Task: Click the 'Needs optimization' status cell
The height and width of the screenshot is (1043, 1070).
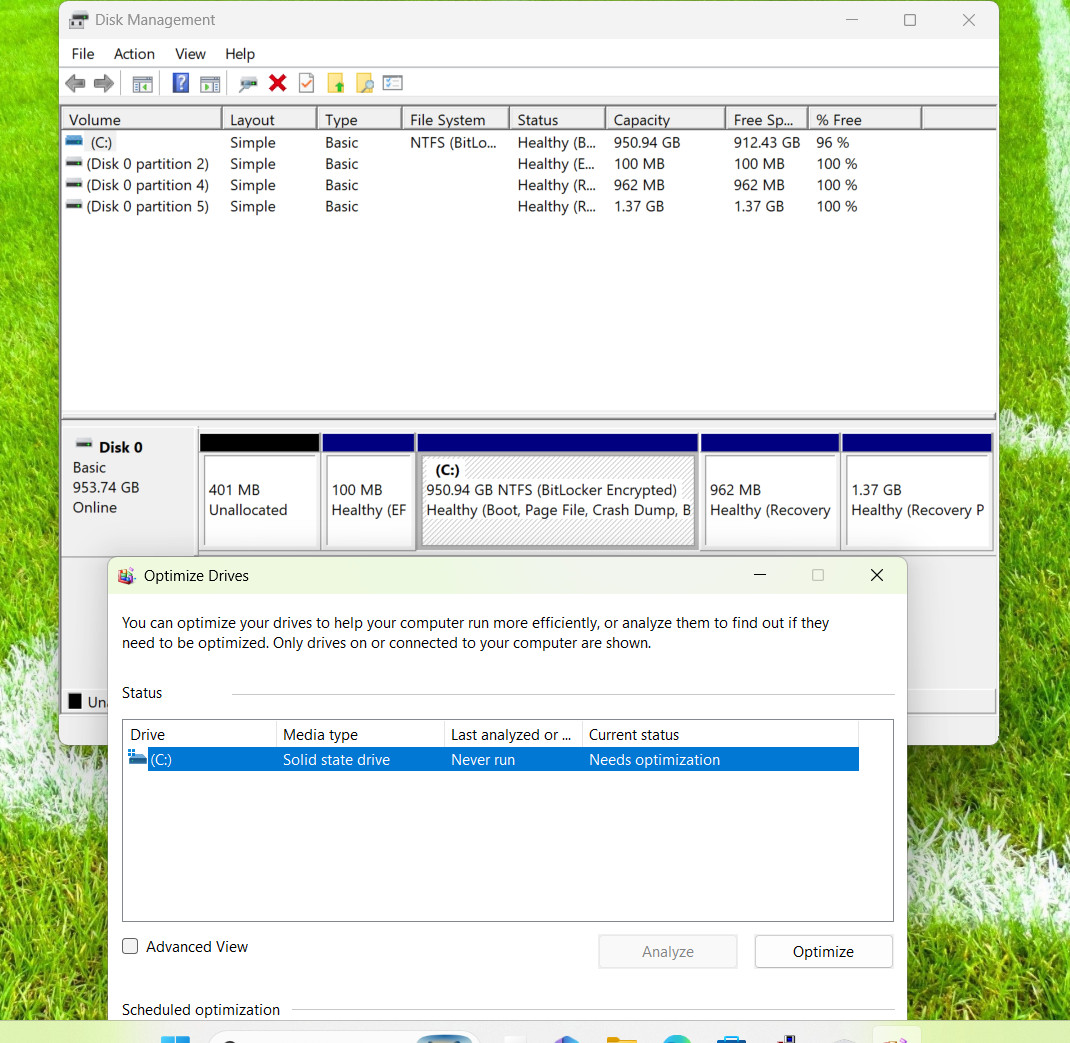Action: tap(654, 760)
